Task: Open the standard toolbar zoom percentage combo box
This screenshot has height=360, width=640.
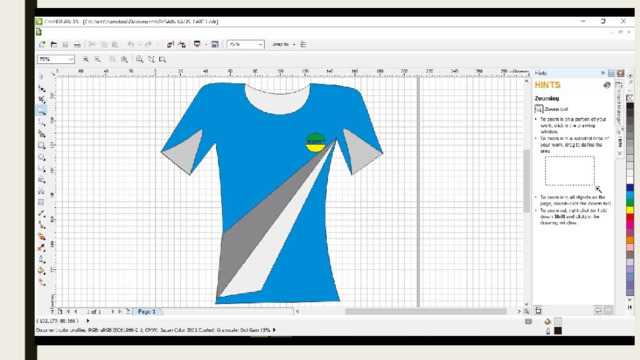Action: point(245,44)
